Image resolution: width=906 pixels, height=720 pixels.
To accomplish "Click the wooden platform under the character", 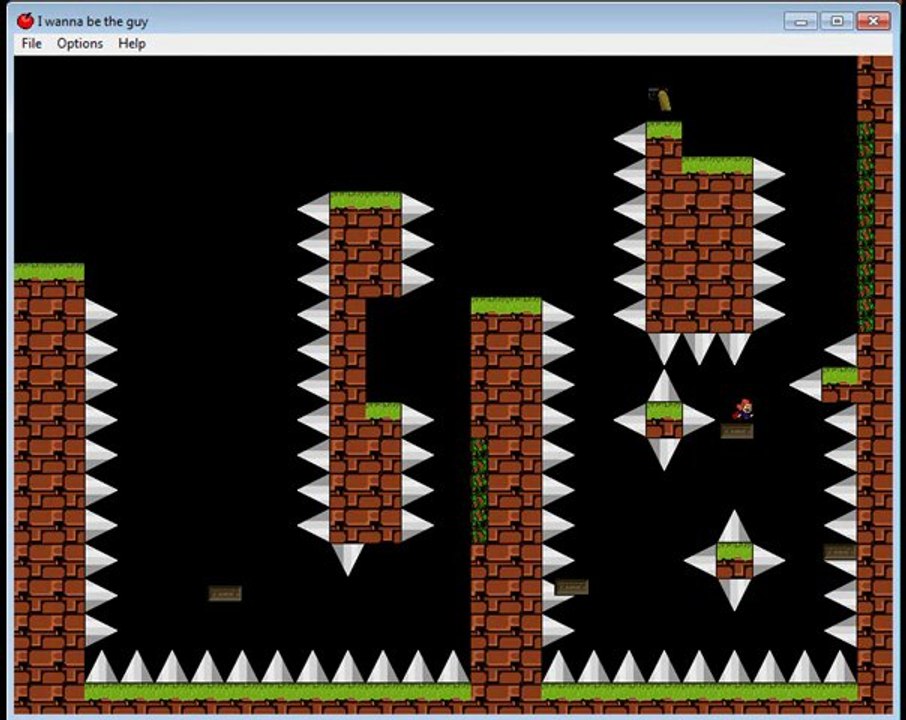I will [x=737, y=430].
